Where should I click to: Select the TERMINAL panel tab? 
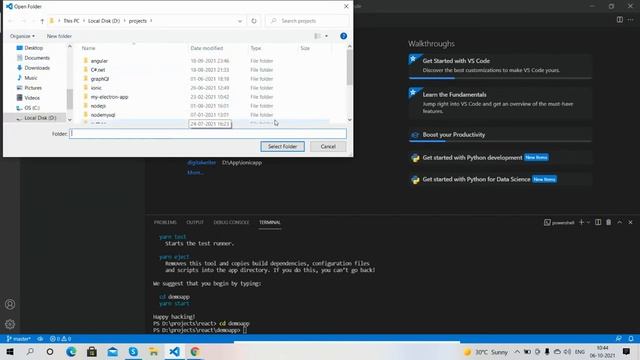click(270, 222)
